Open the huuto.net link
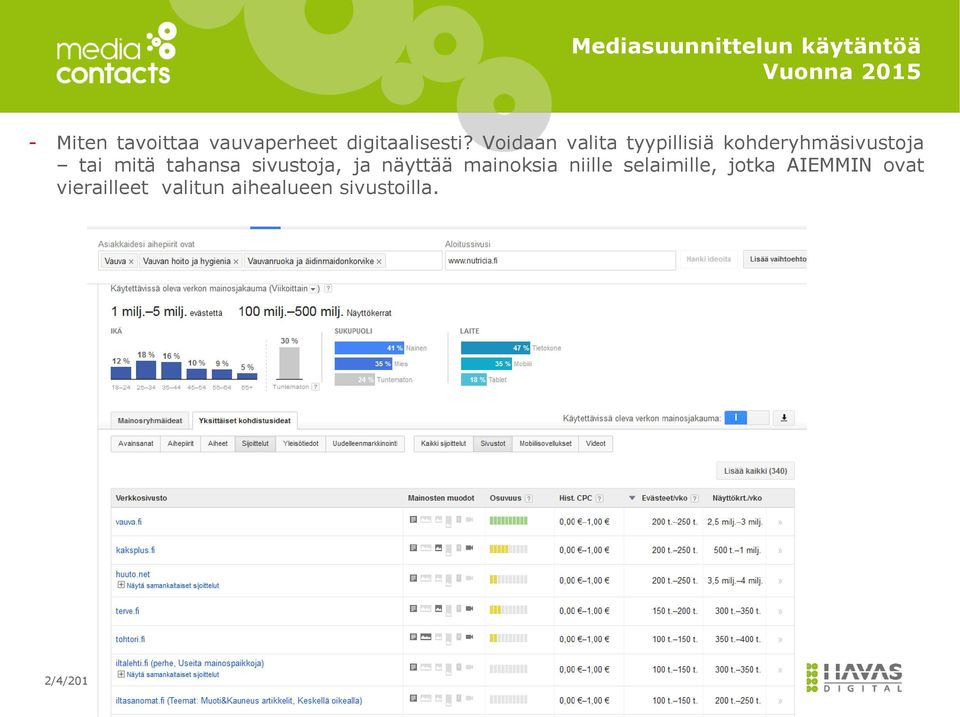Viewport: 960px width, 717px height. [133, 574]
